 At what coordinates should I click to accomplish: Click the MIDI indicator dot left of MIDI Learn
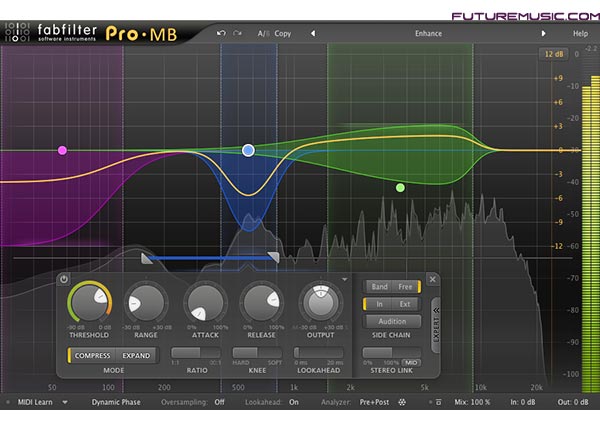8,402
